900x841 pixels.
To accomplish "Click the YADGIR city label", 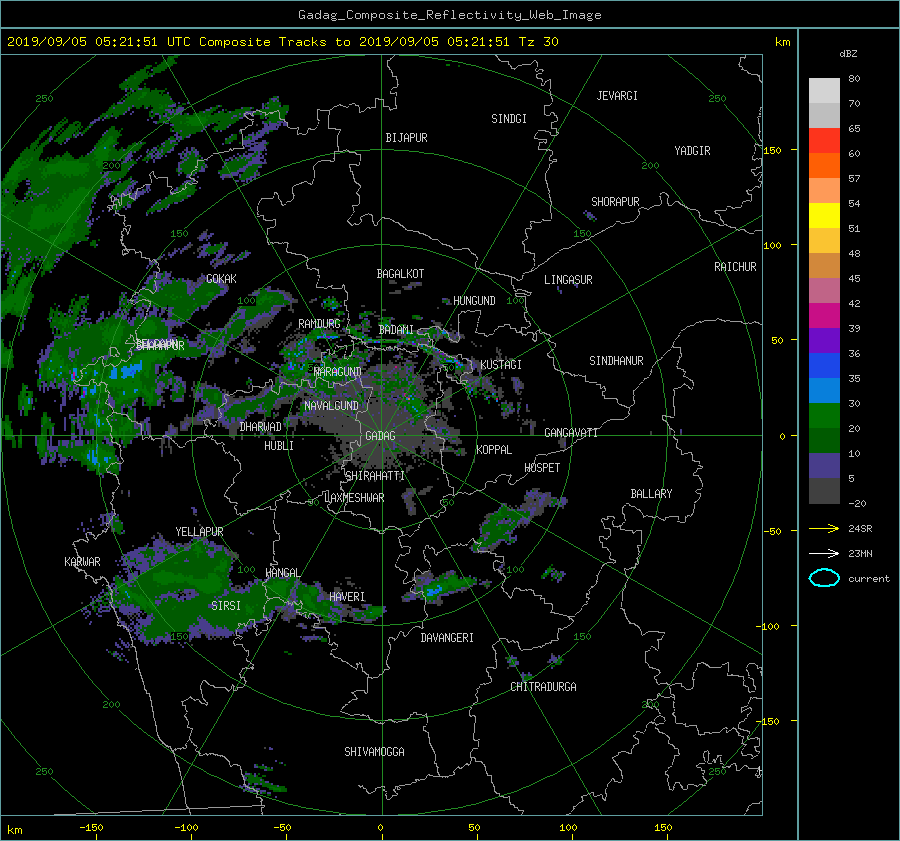I will pos(692,151).
